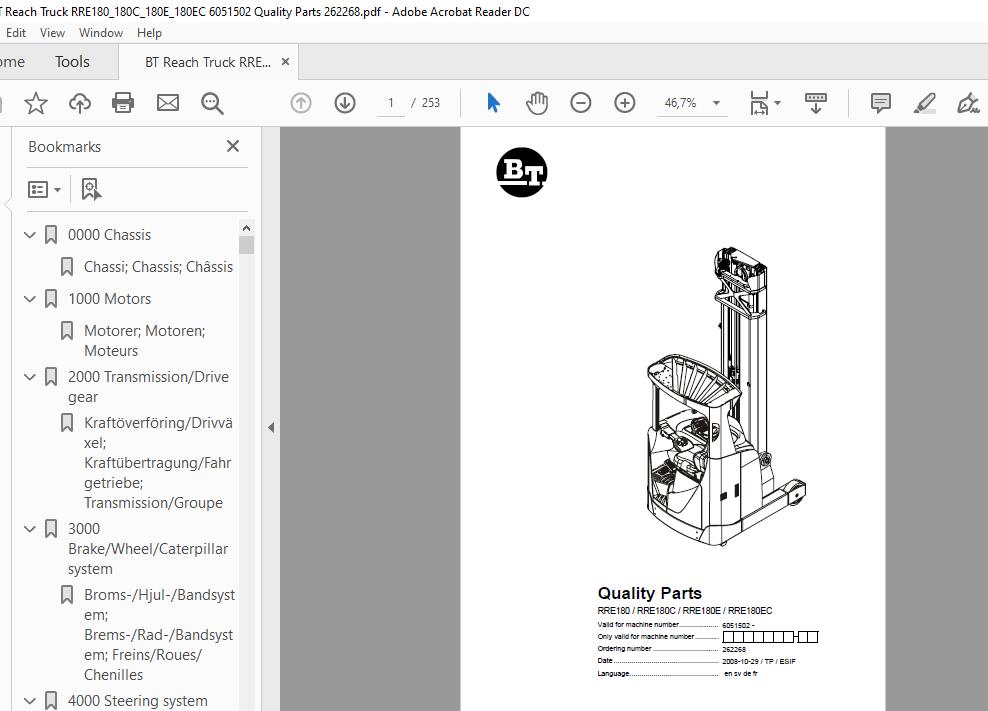988x711 pixels.
Task: Collapse the 0000 Chassis bookmark
Action: [x=30, y=235]
